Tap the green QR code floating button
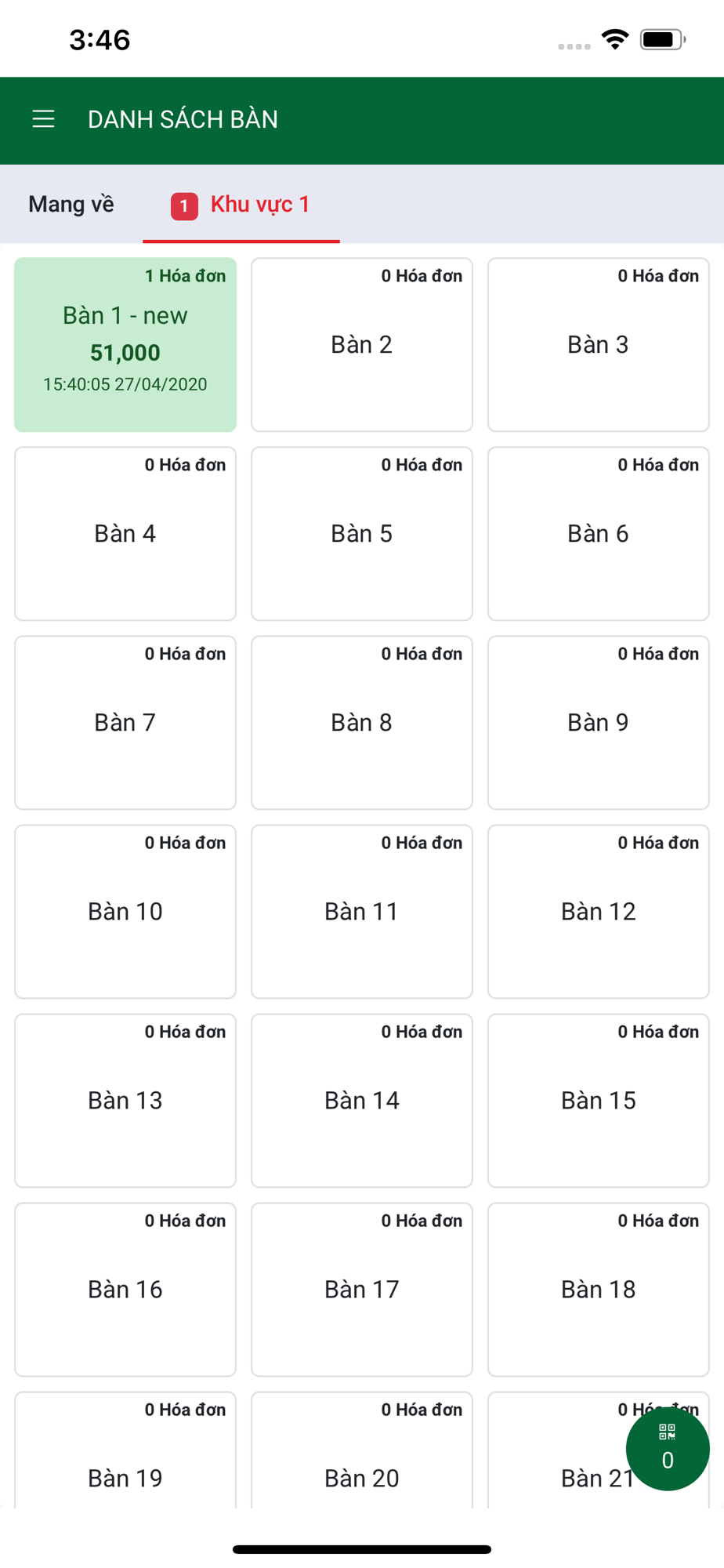The height and width of the screenshot is (1568, 724). coord(668,1448)
